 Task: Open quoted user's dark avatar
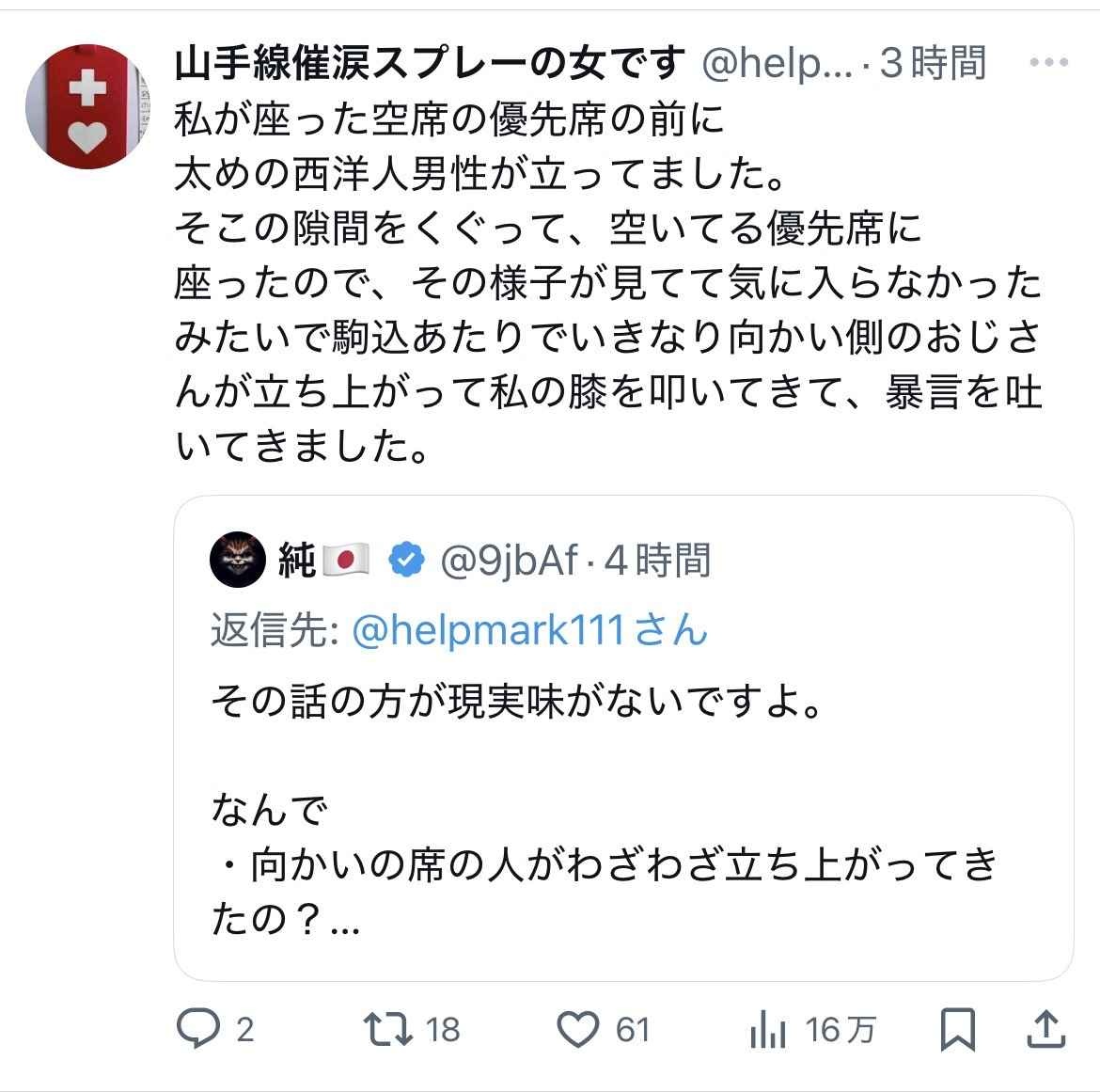tap(237, 560)
